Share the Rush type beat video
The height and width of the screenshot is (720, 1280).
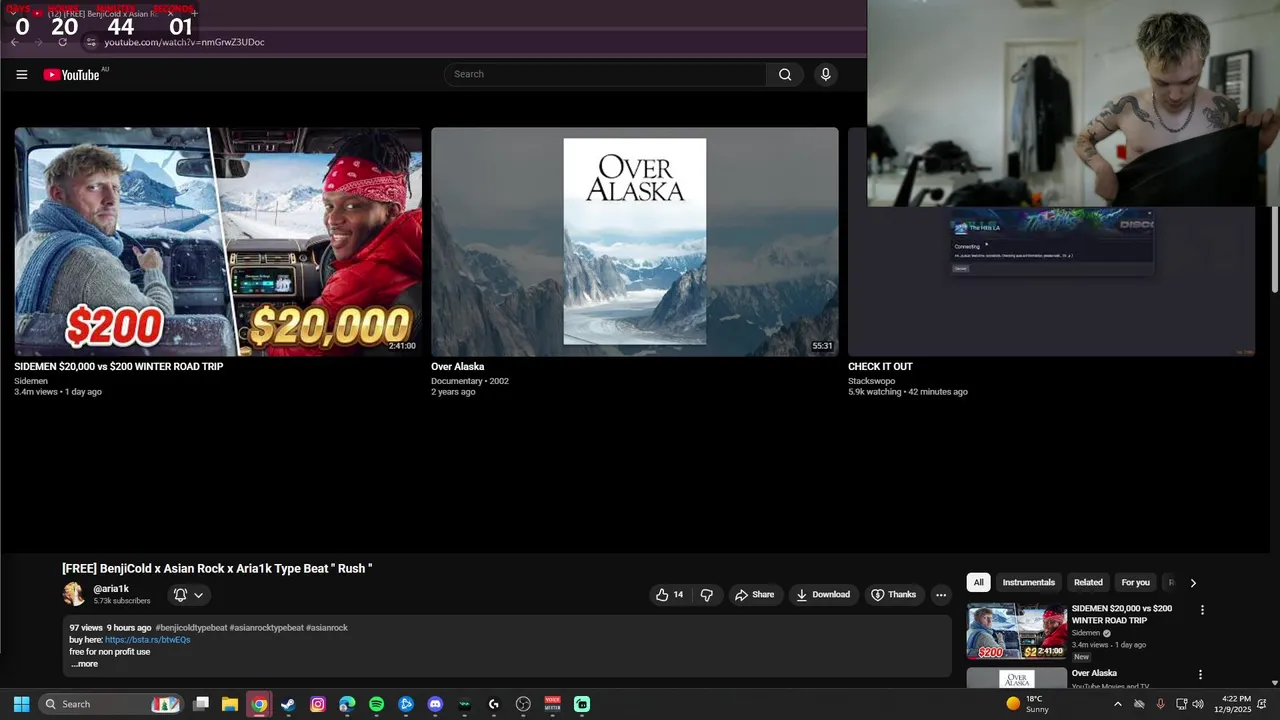[755, 595]
